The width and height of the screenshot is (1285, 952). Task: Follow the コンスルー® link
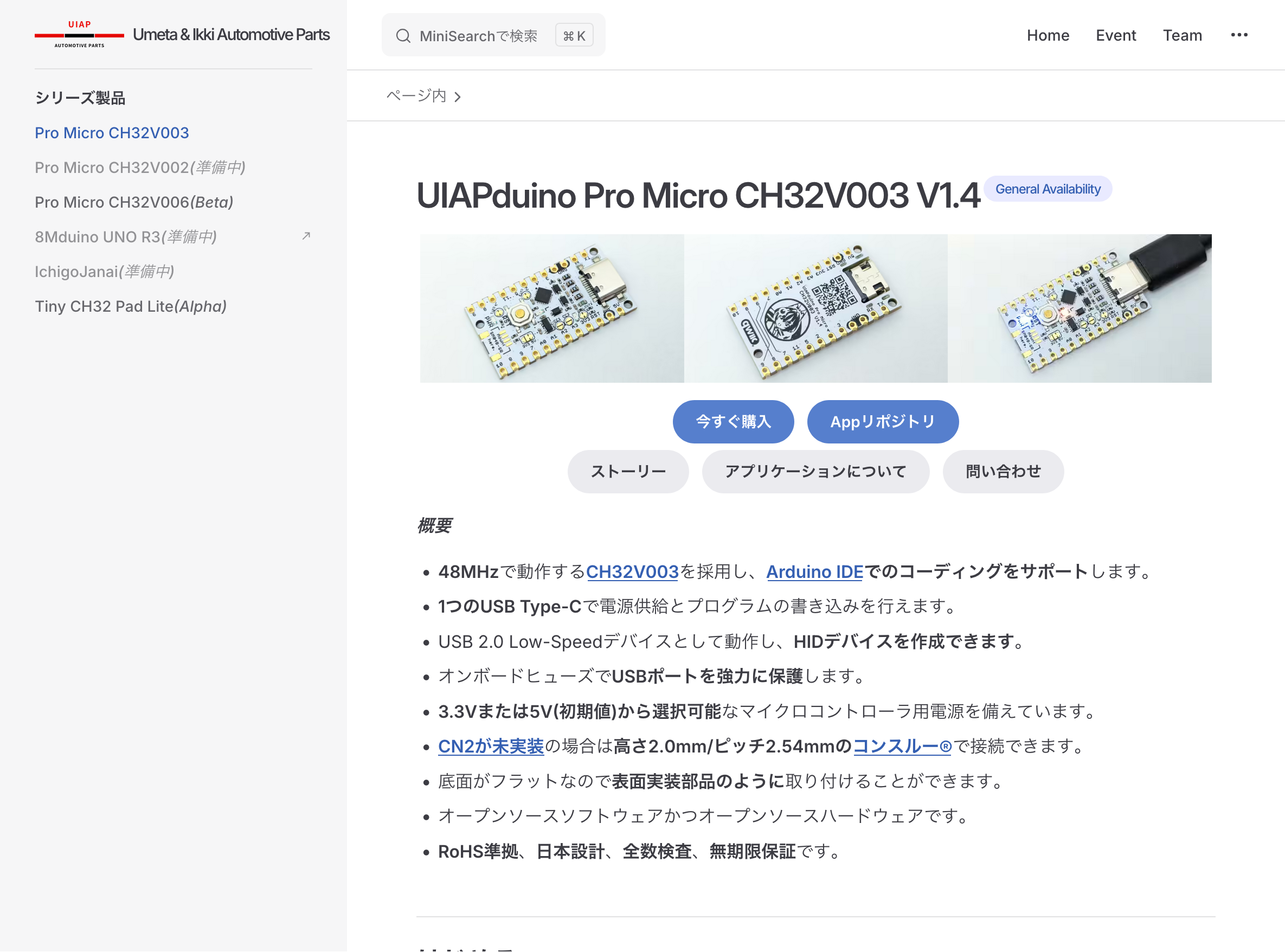902,745
